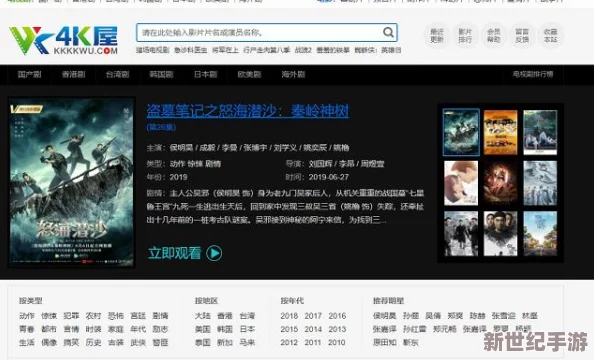Filter by region 日本
The height and width of the screenshot is (360, 594).
pyautogui.click(x=247, y=329)
